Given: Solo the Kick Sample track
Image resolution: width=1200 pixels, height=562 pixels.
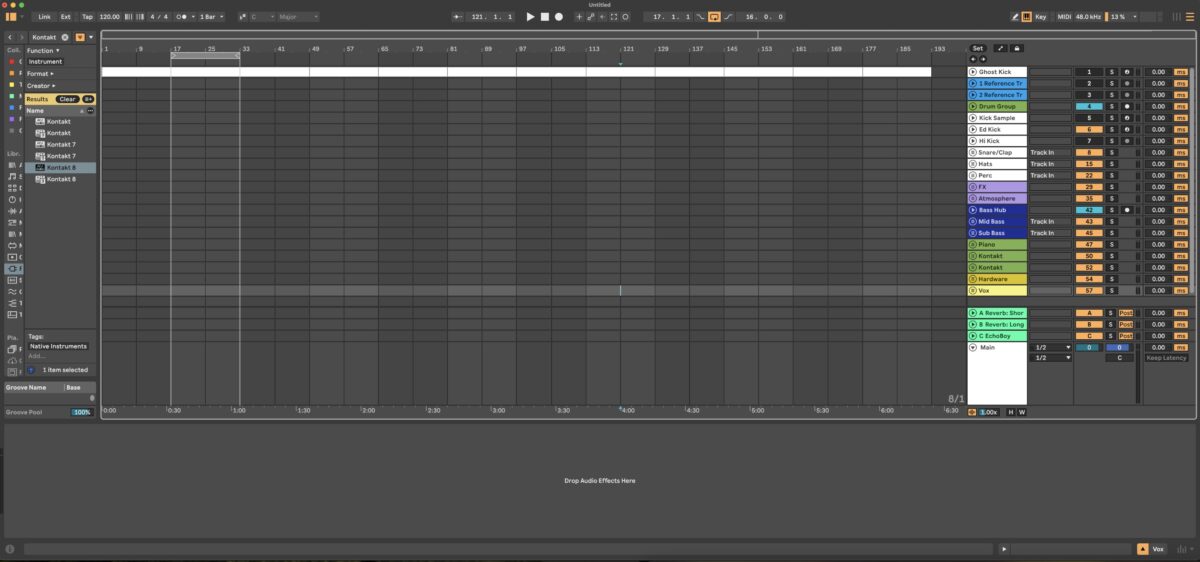Looking at the screenshot, I should tap(1110, 118).
